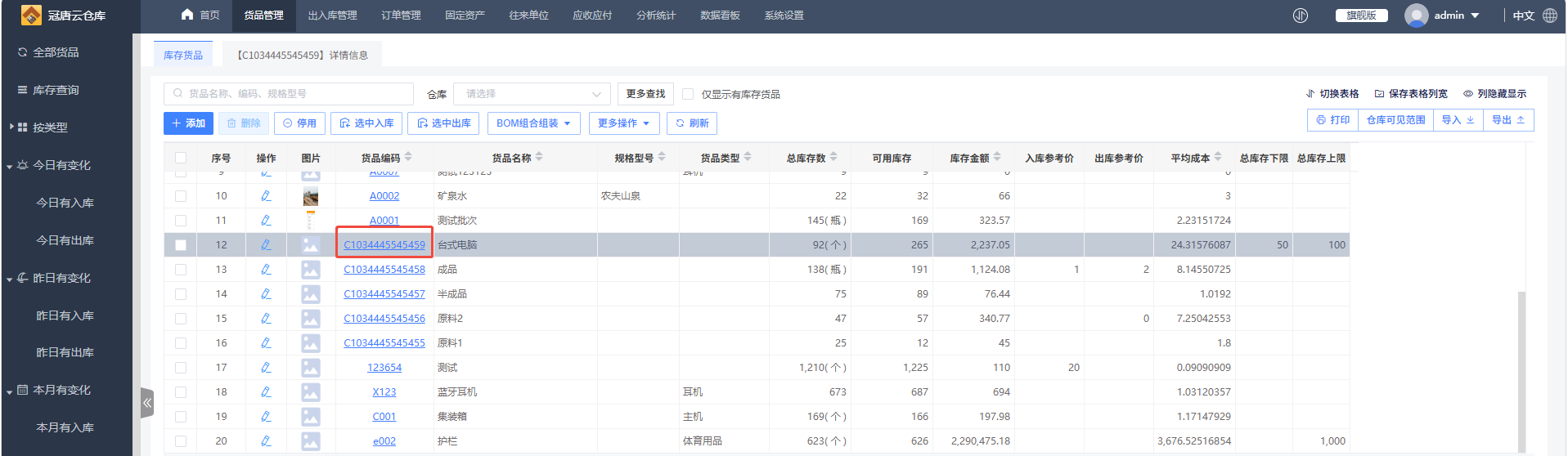This screenshot has height=456, width=1568.
Task: Switch to the 库存货品 tab
Action: (x=183, y=55)
